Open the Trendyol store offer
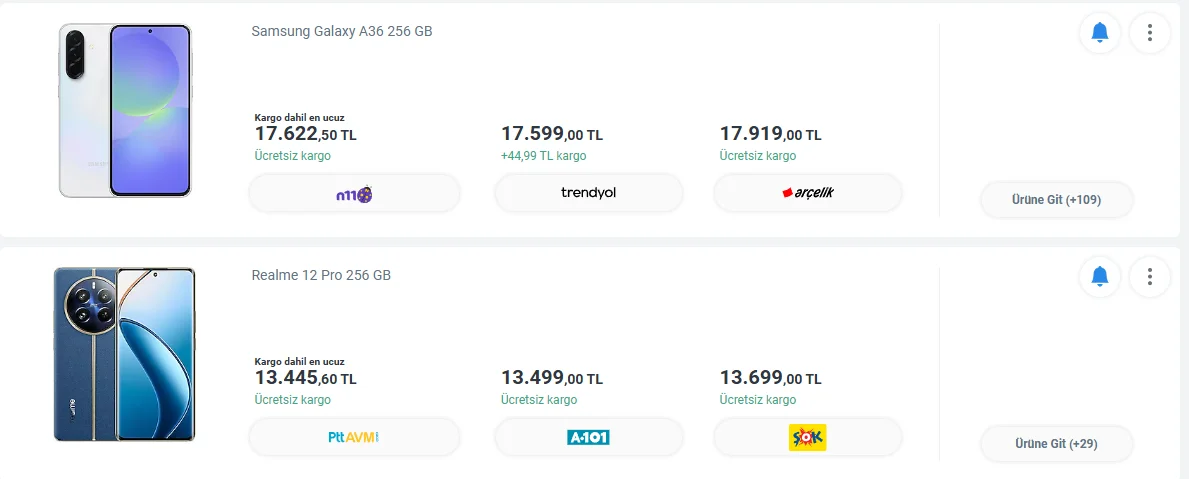1189x479 pixels. (588, 193)
